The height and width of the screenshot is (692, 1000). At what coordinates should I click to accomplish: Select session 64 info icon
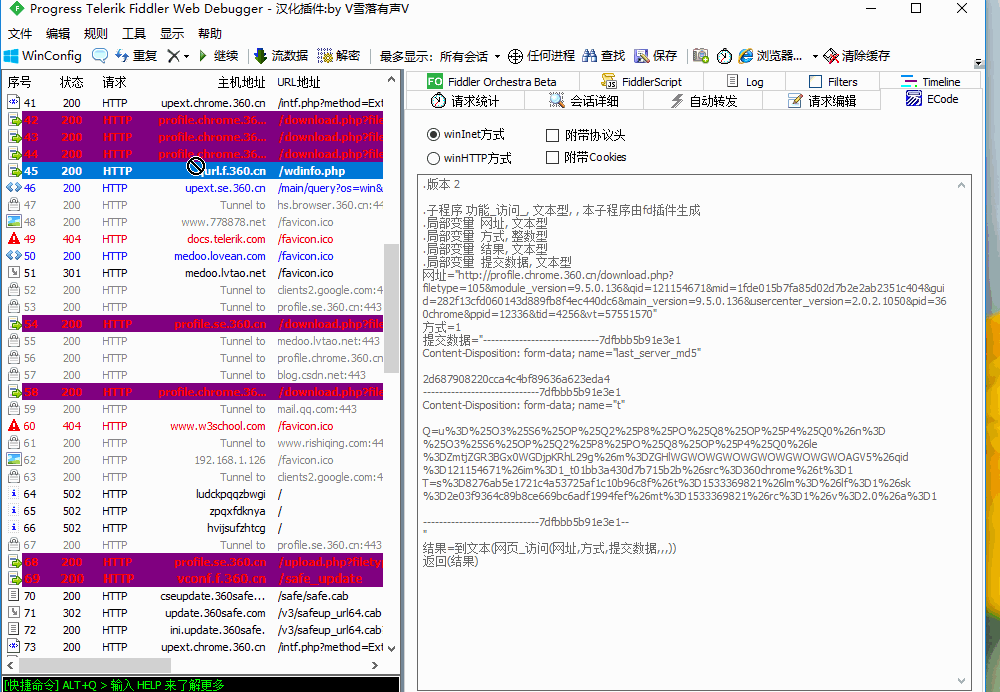click(x=13, y=494)
